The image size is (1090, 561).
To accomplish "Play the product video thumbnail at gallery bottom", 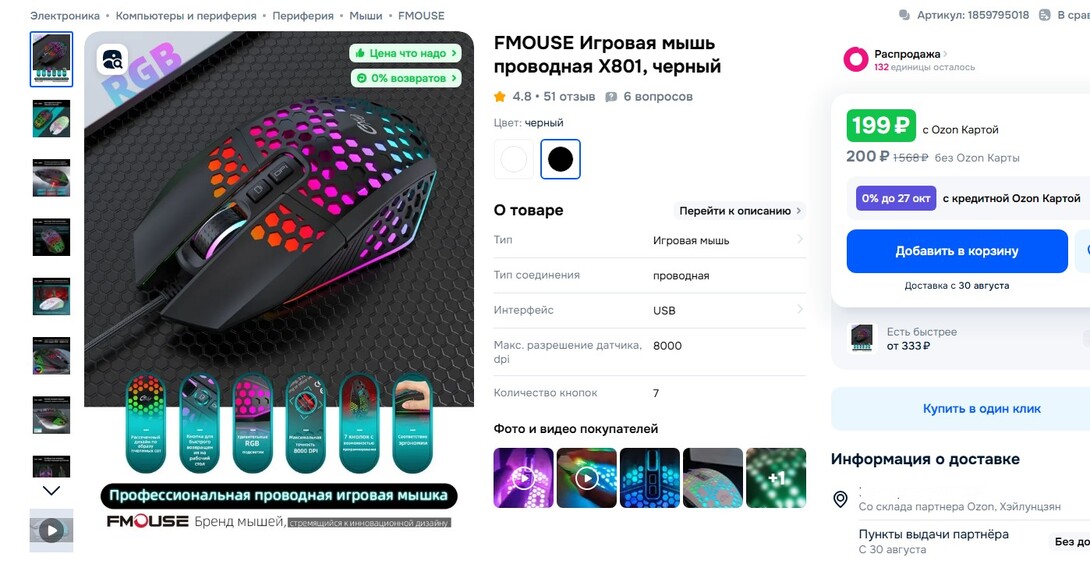I will coord(51,531).
